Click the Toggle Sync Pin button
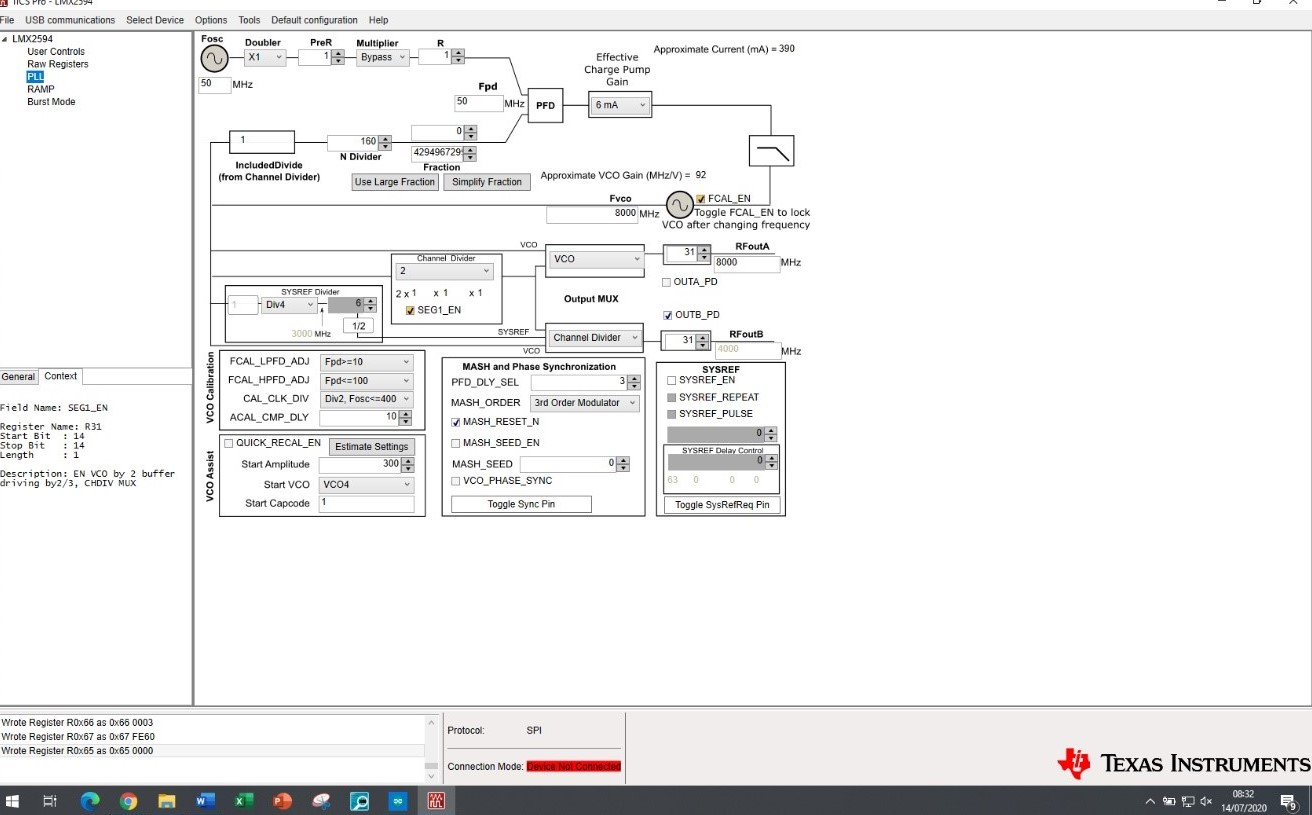 [x=521, y=504]
